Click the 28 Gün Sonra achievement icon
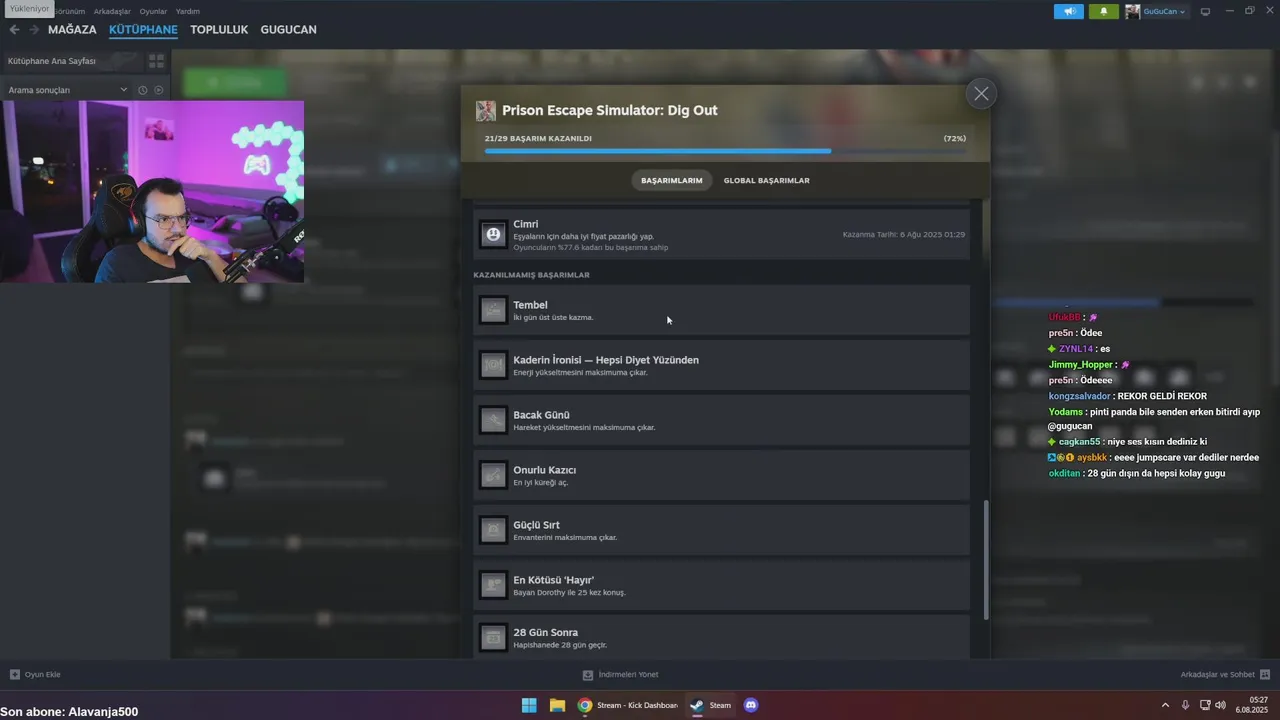 pos(493,637)
